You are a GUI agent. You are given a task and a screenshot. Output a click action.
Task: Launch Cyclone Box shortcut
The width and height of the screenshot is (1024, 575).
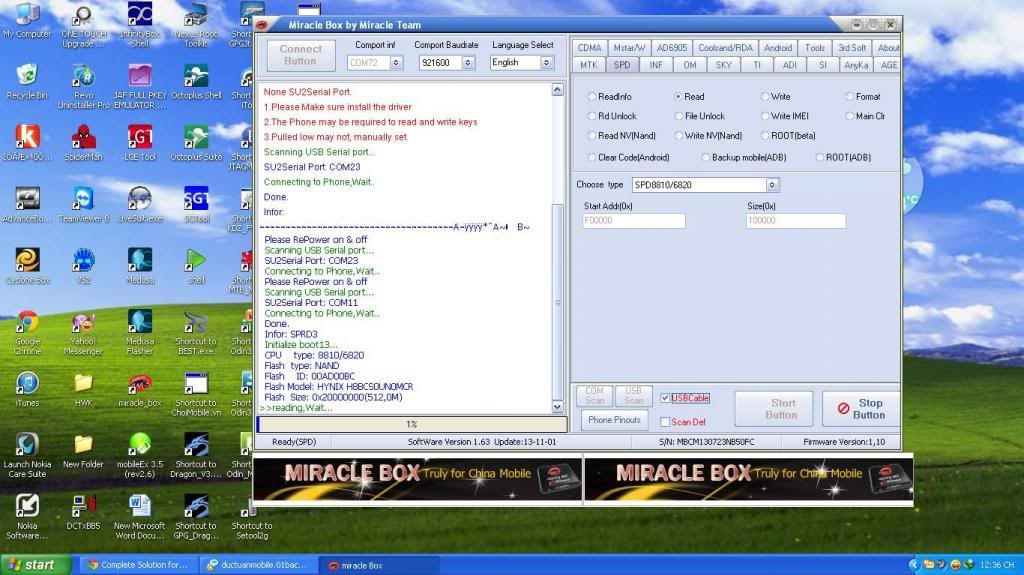pyautogui.click(x=27, y=266)
